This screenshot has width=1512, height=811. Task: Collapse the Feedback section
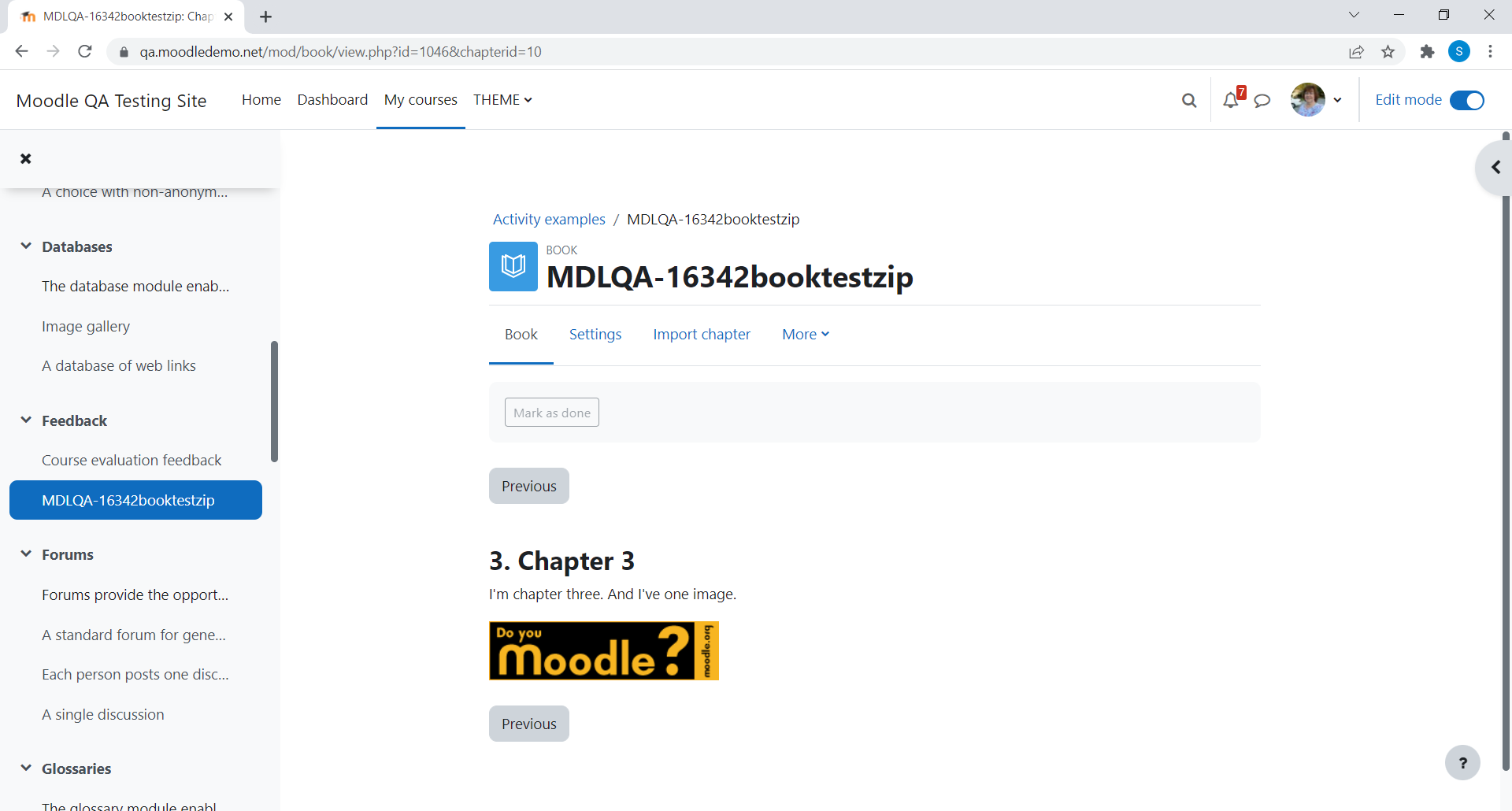pyautogui.click(x=26, y=420)
